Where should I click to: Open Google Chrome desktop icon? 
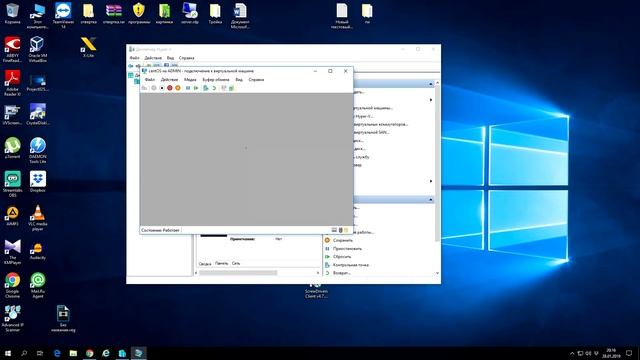12,285
